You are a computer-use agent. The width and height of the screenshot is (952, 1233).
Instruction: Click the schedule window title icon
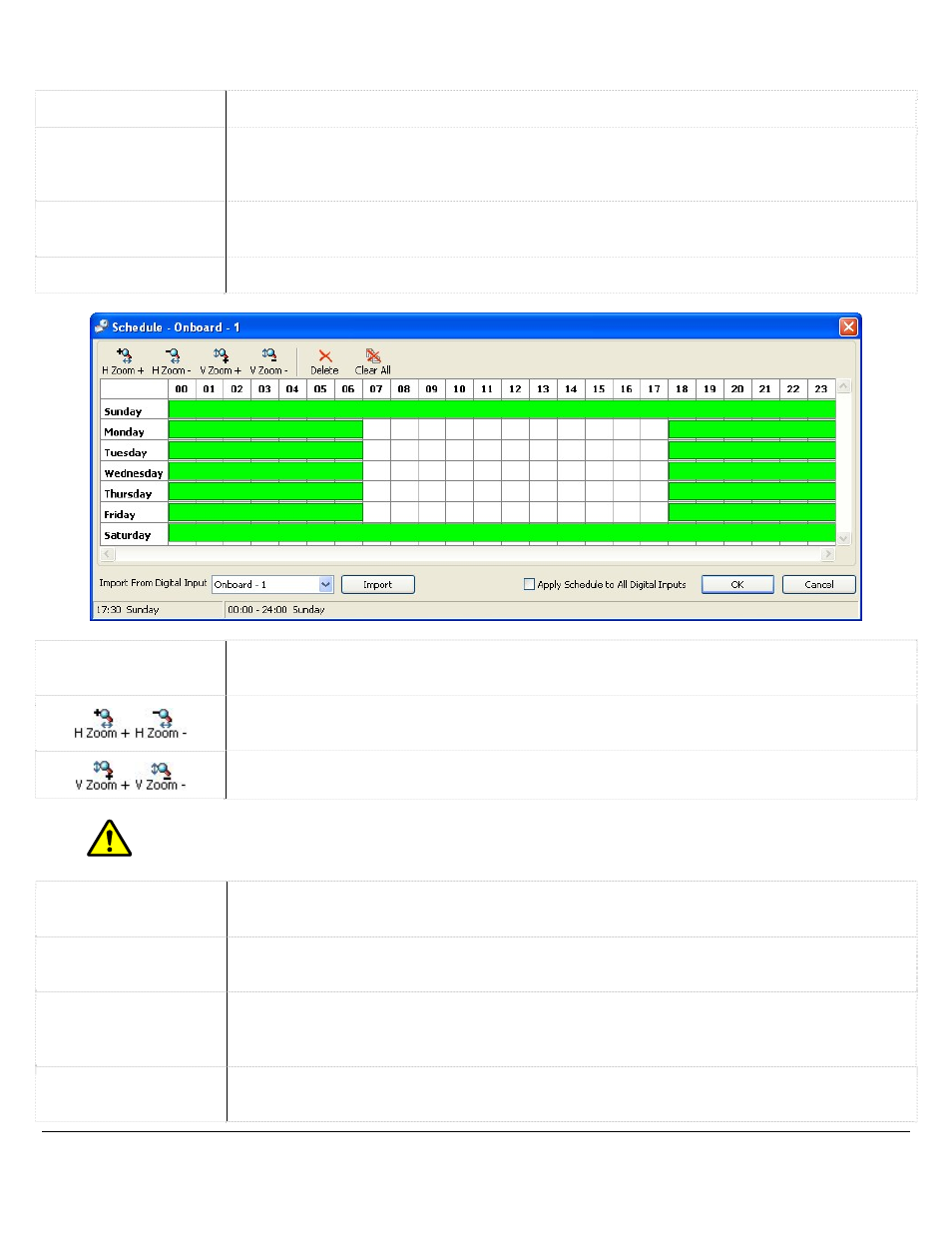[x=102, y=326]
